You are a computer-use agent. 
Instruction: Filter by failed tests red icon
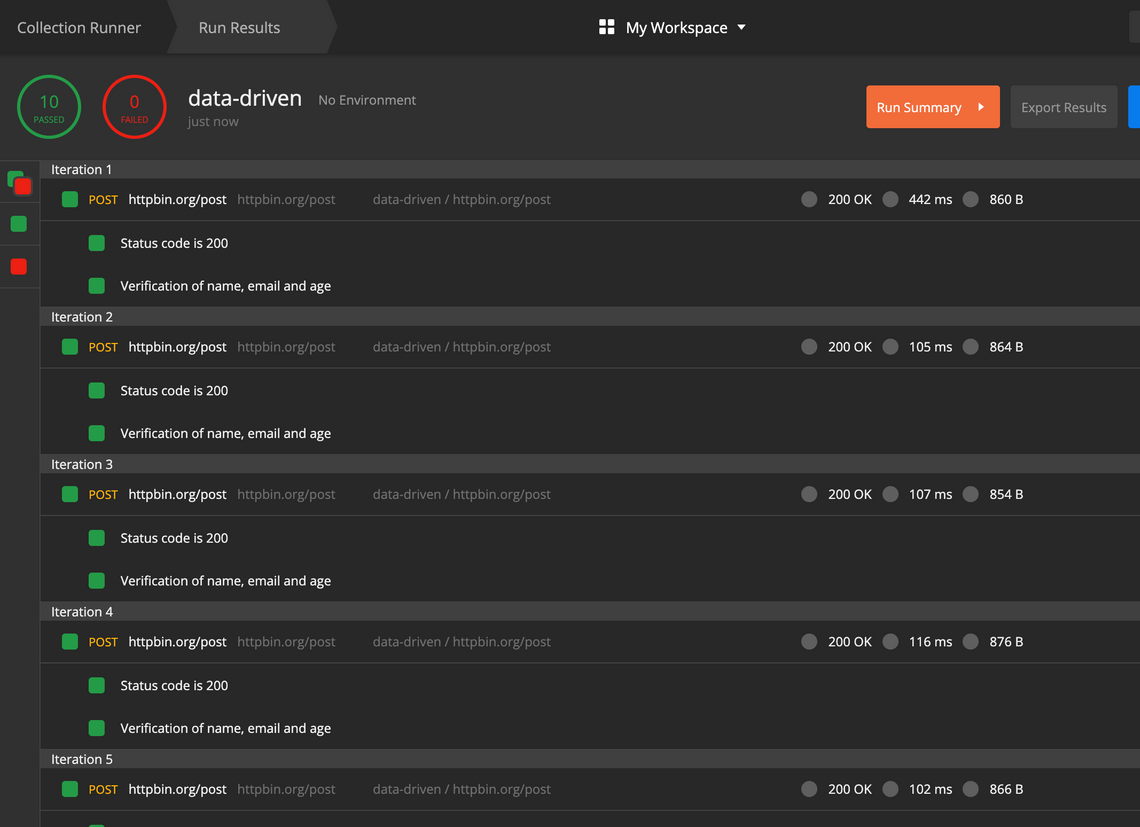18,267
